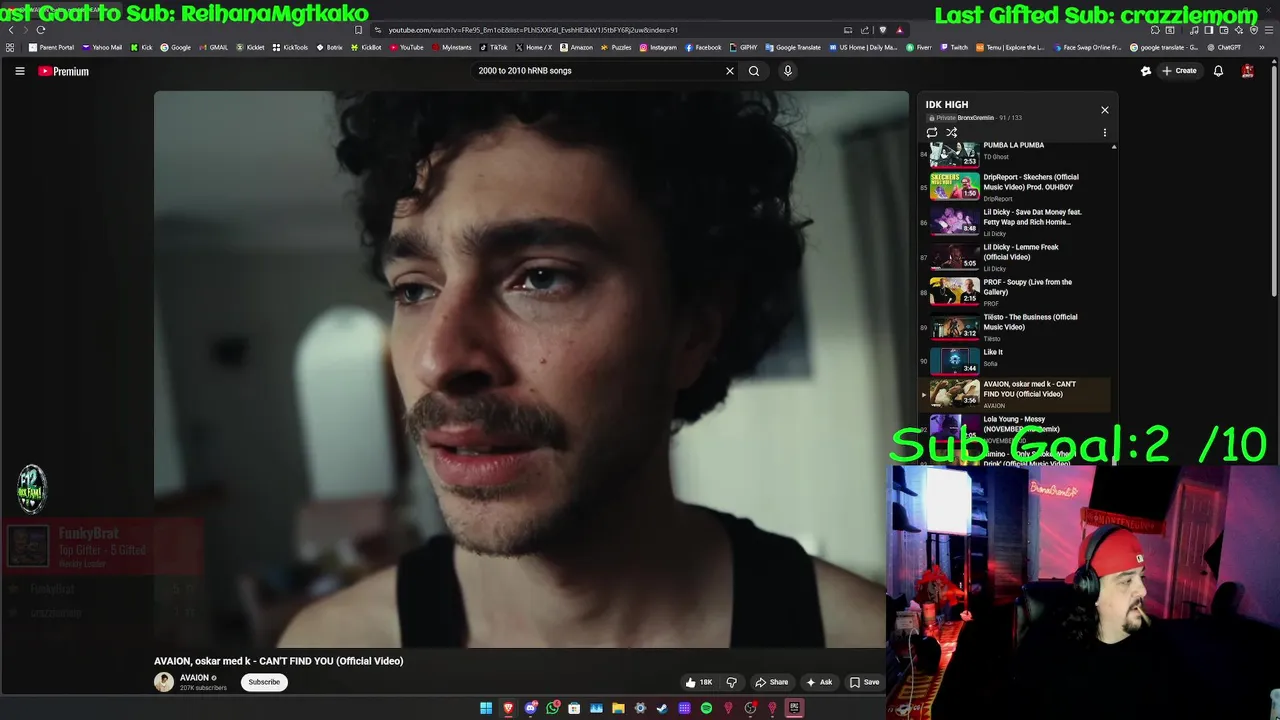The height and width of the screenshot is (720, 1280).
Task: Select AVAION CAN'T FIND YOU playlist entry
Action: pos(1014,394)
